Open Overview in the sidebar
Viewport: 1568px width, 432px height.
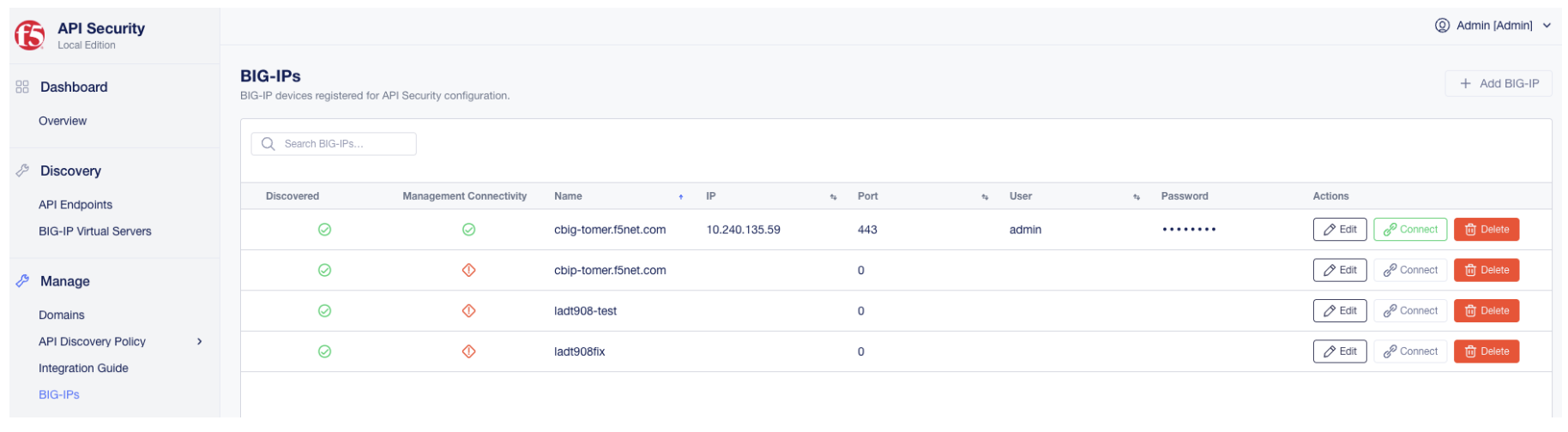(63, 121)
